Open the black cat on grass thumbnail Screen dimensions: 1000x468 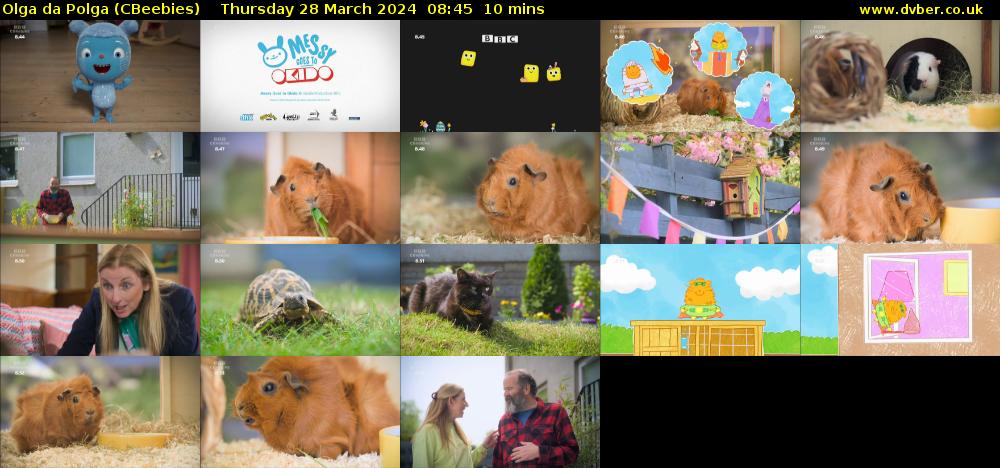[x=500, y=299]
